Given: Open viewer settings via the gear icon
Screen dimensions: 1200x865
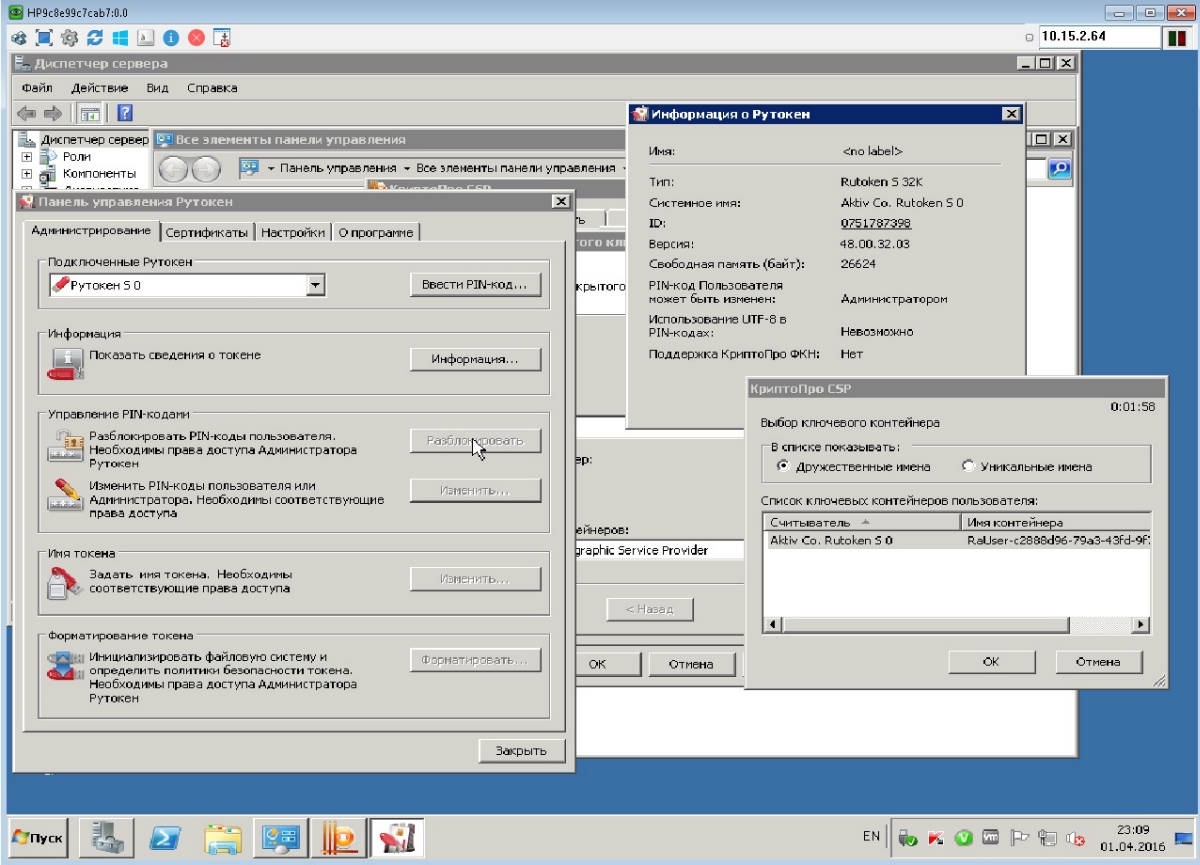Looking at the screenshot, I should [x=69, y=38].
